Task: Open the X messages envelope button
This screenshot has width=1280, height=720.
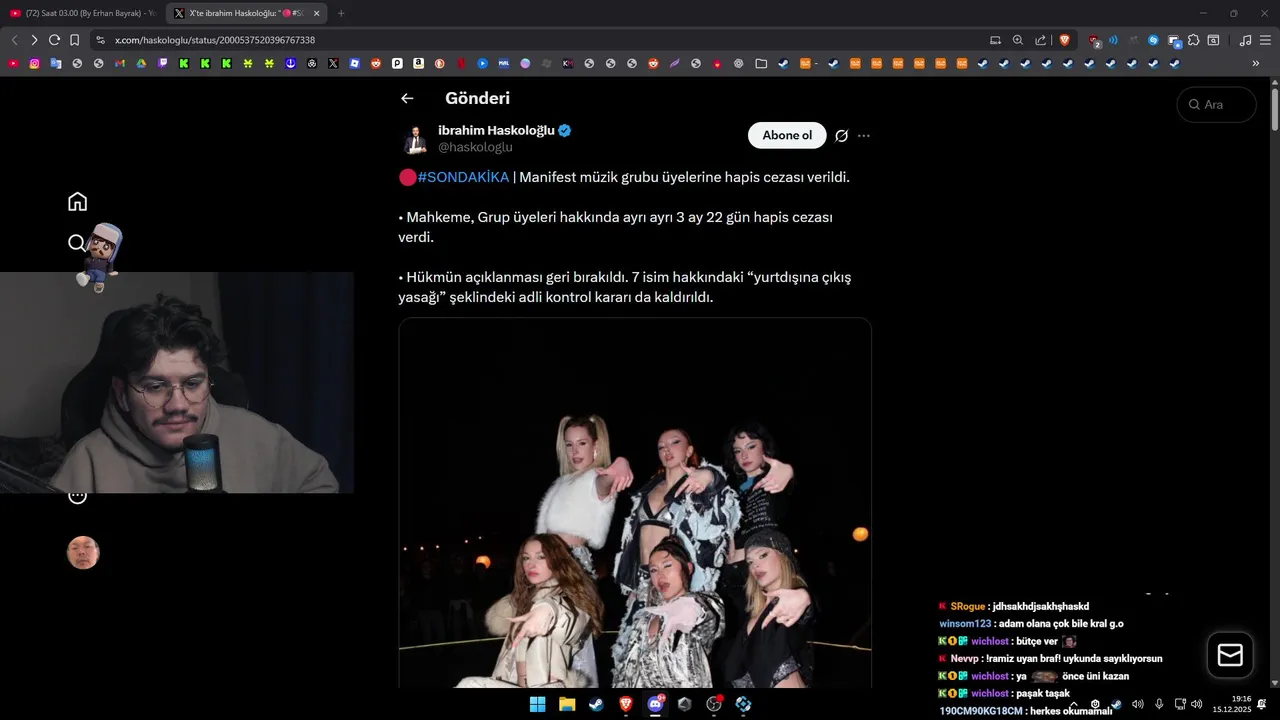Action: coord(1230,655)
